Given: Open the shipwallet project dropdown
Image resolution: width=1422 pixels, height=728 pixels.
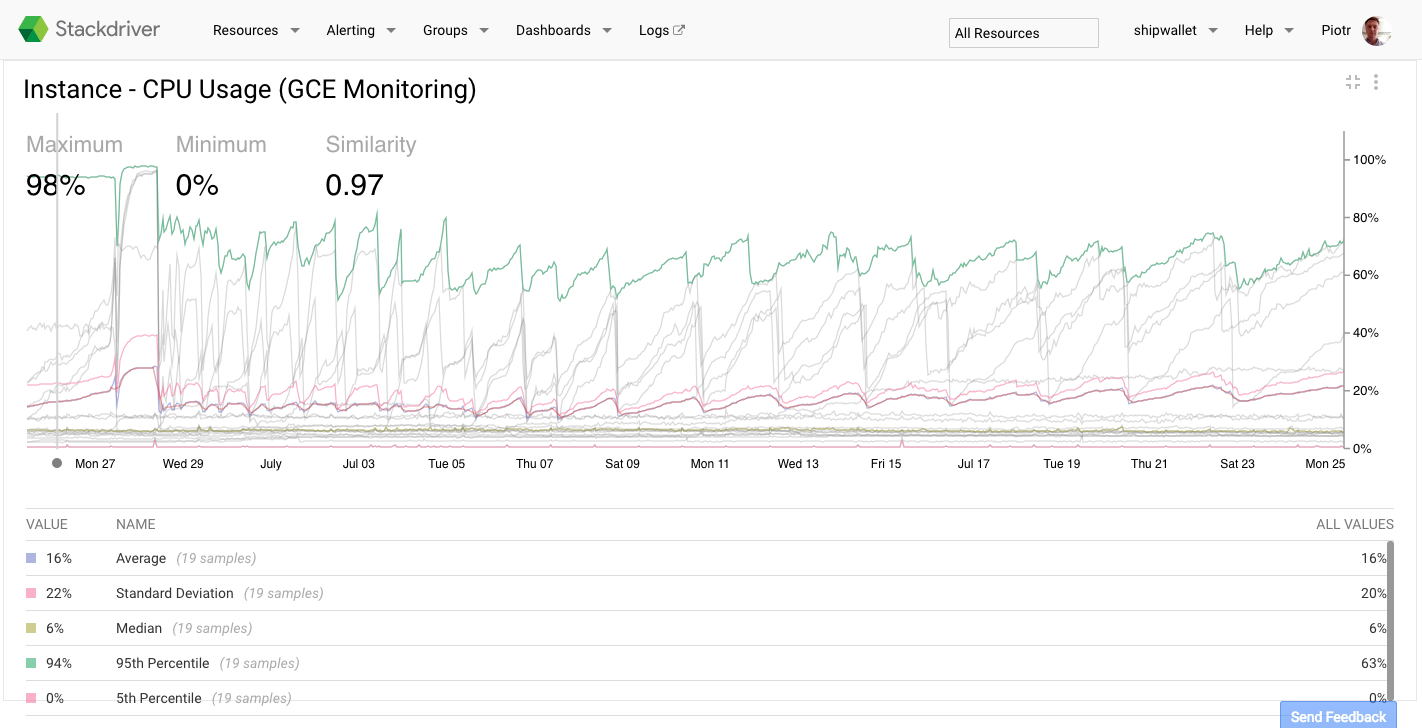Looking at the screenshot, I should (1175, 30).
